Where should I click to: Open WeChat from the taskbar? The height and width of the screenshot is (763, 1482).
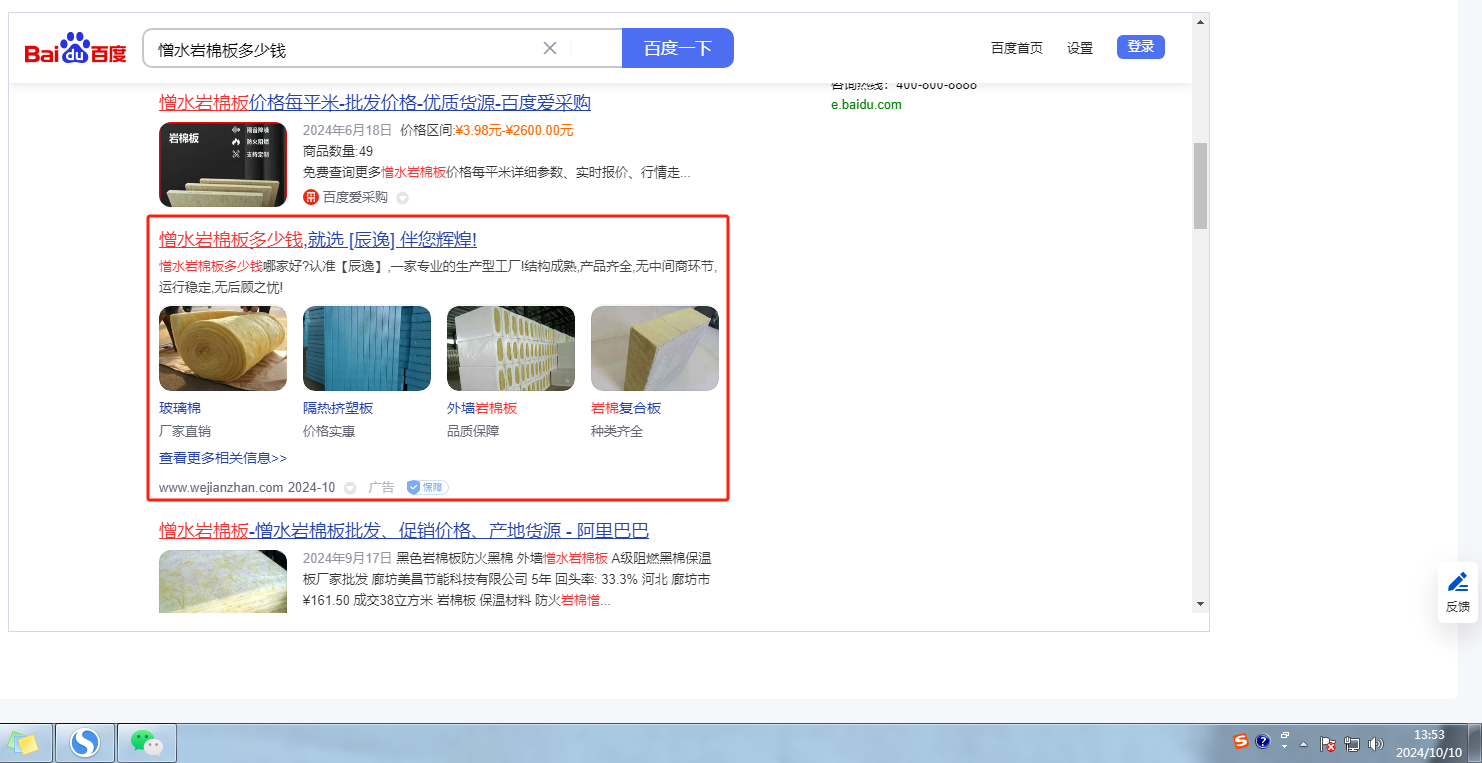tap(147, 743)
